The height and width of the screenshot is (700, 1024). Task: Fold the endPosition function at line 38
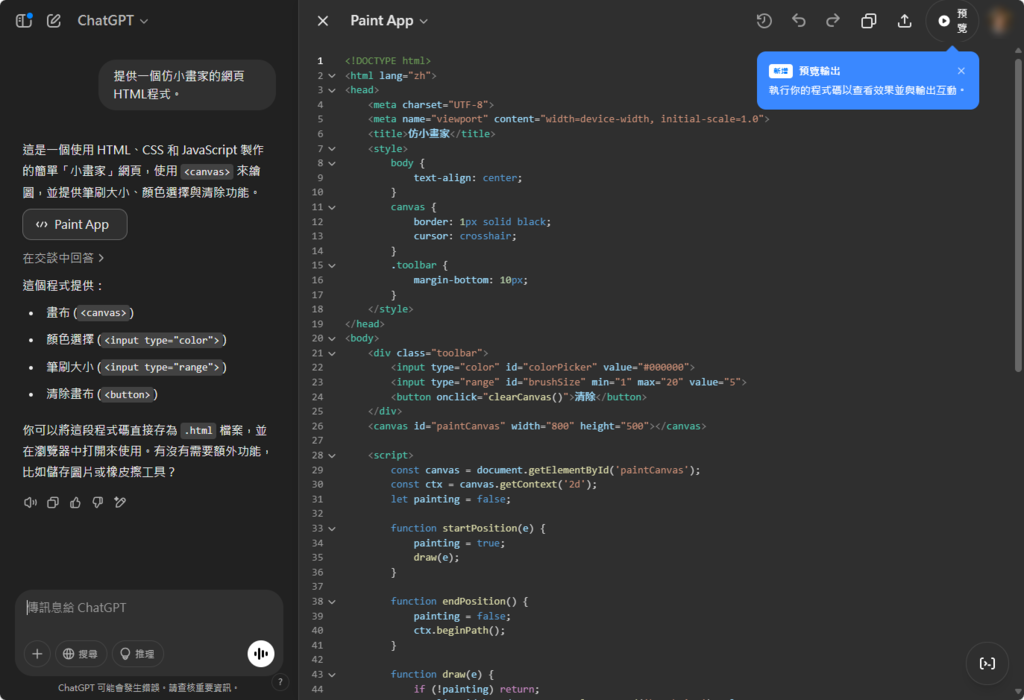[332, 601]
